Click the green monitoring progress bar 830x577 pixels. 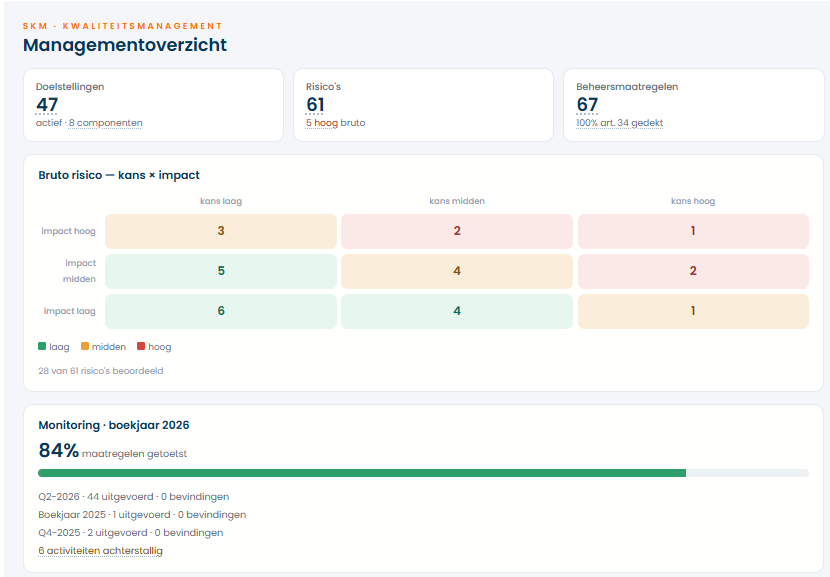coord(362,473)
